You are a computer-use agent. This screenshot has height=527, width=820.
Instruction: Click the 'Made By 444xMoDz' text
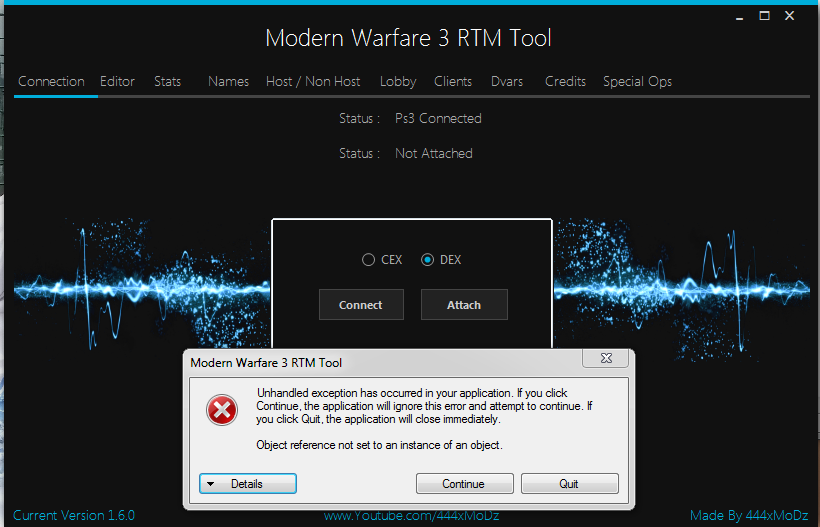749,515
